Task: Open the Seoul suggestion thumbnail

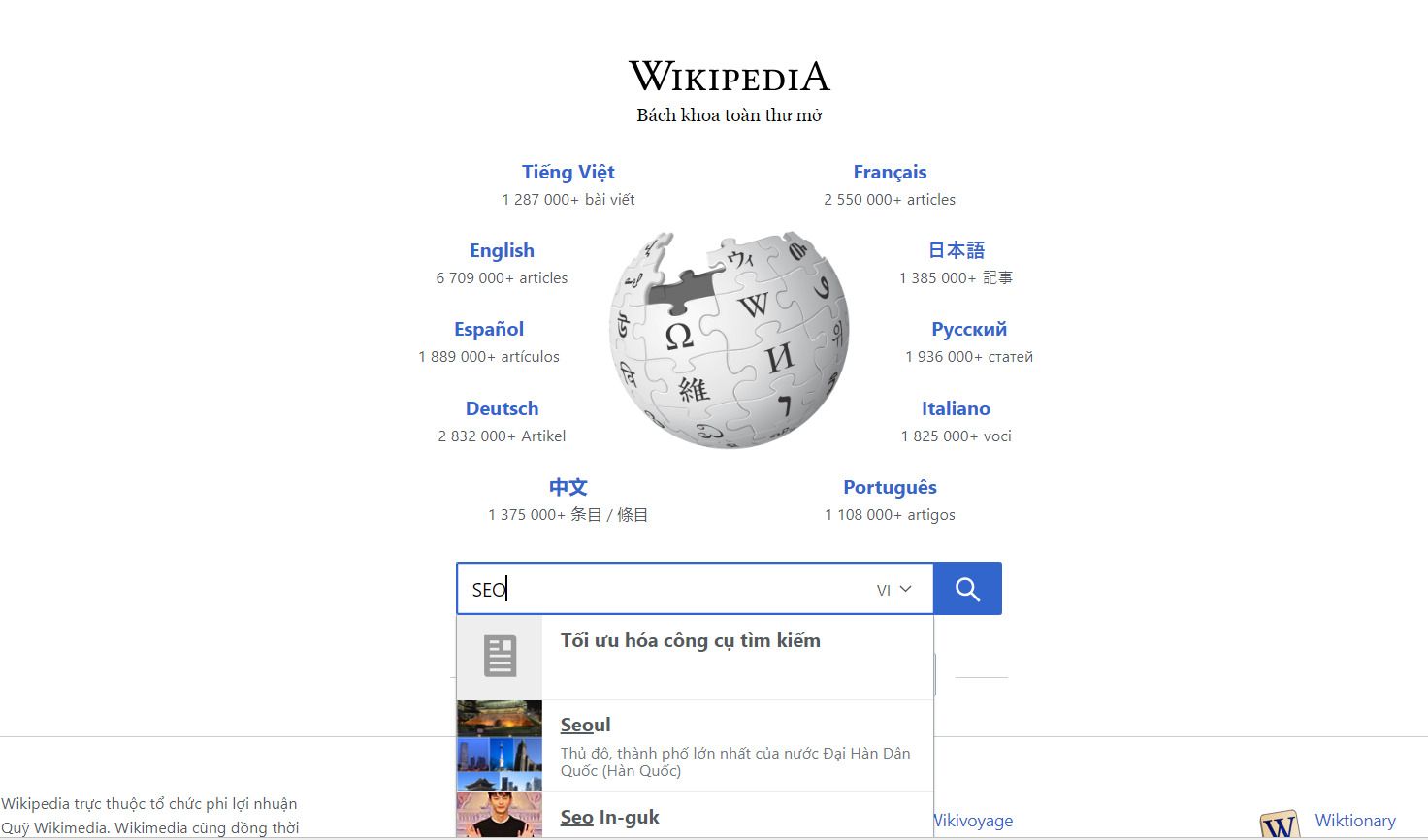Action: click(500, 745)
